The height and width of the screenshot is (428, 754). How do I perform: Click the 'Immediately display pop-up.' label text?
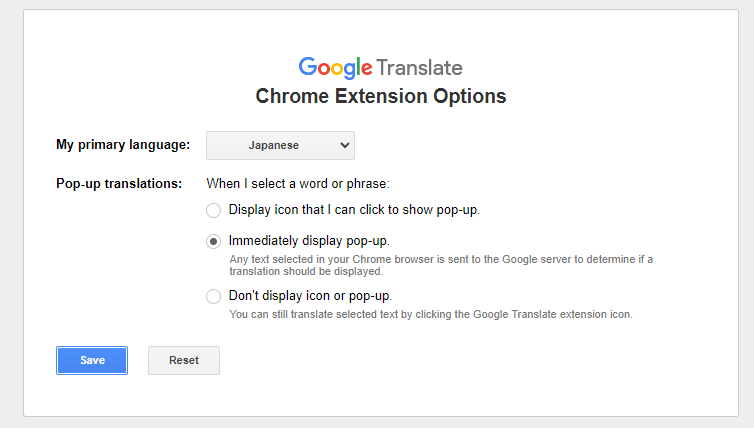(x=309, y=241)
